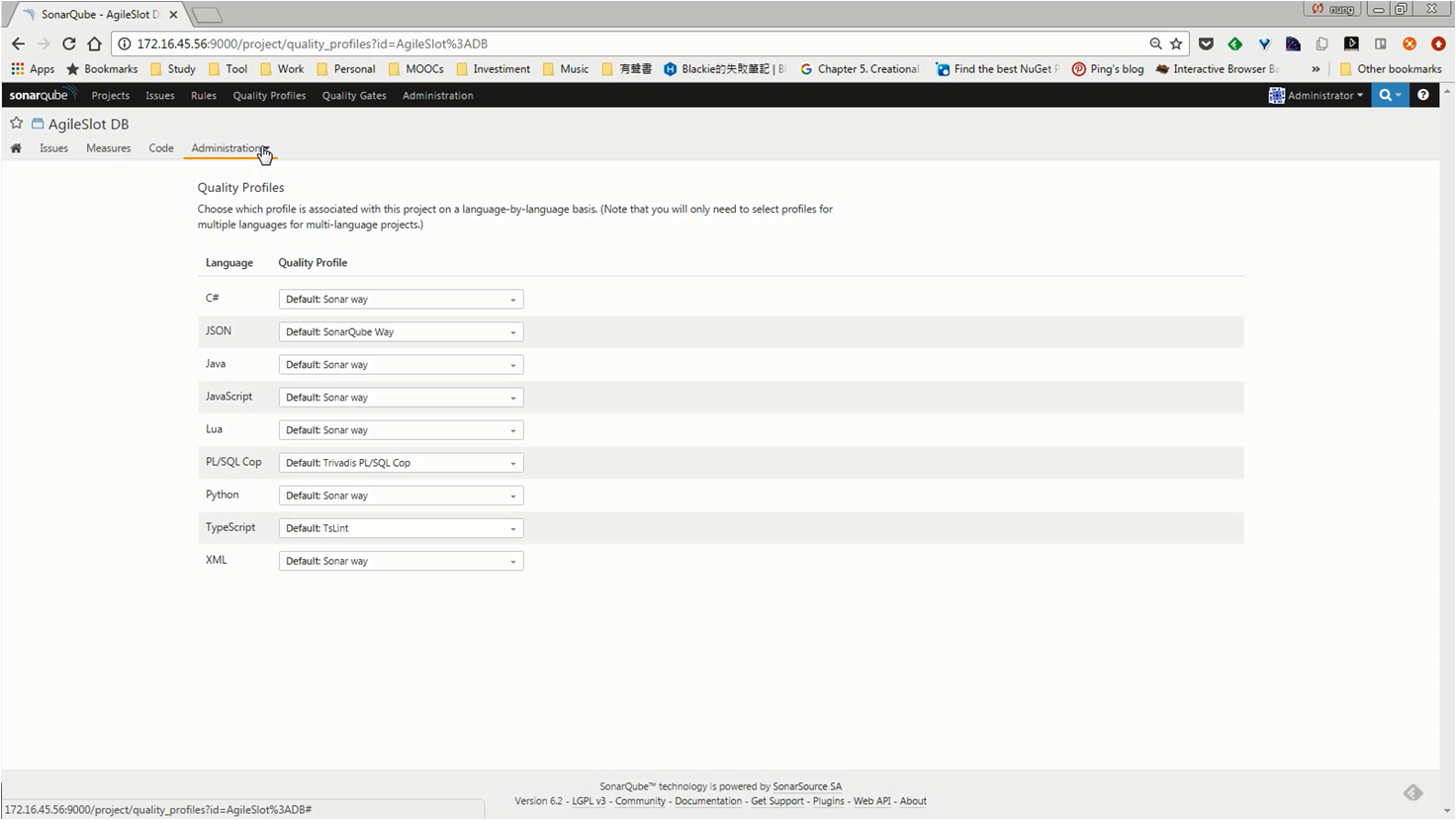The image size is (1456, 820).
Task: Open the TypeScript quality profile dropdown
Action: pyautogui.click(x=401, y=527)
